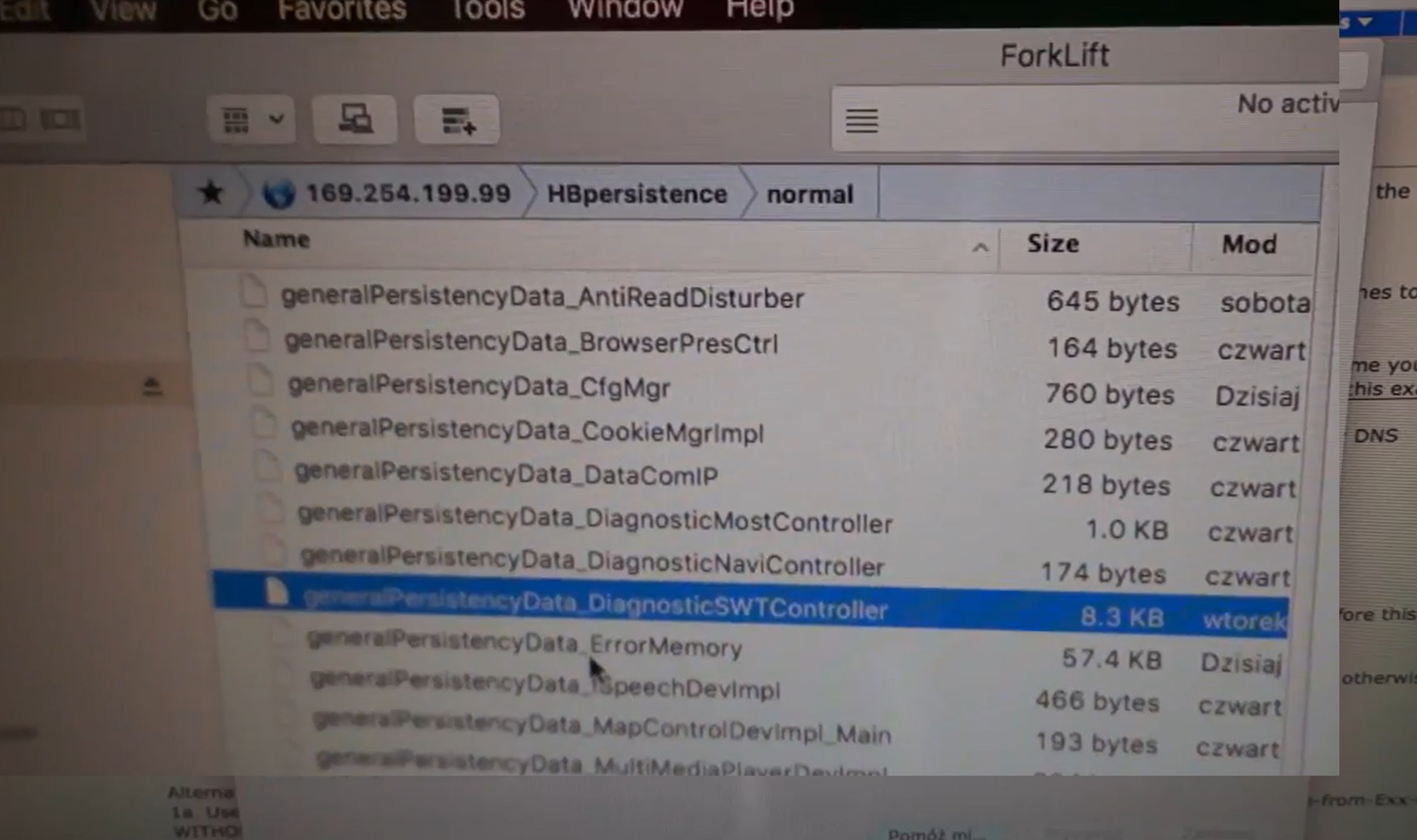Open the Favorites menu
Image resolution: width=1417 pixels, height=840 pixels.
[x=342, y=9]
